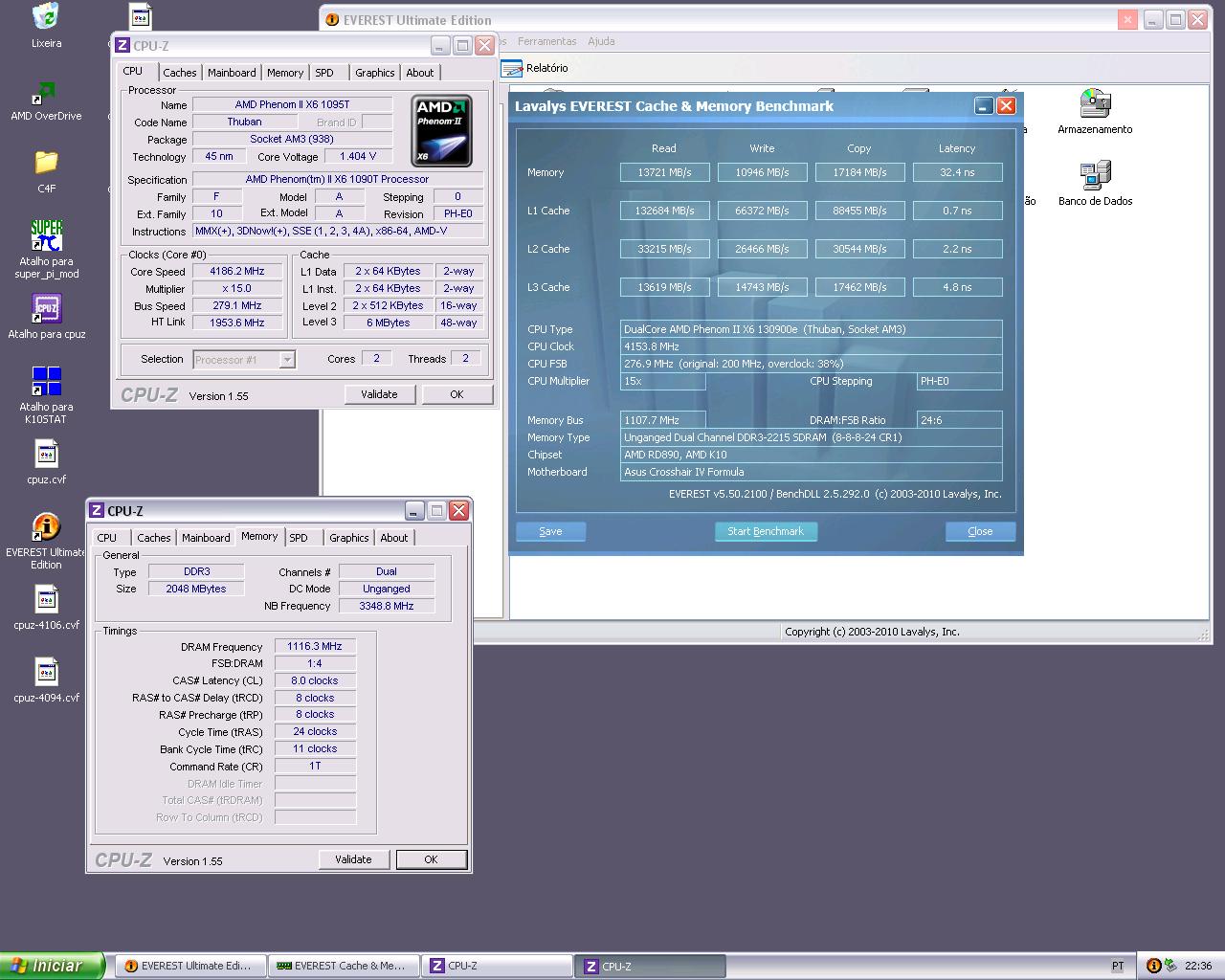Click the Memory Read 13721 MB/s field
This screenshot has width=1225, height=980.
tap(664, 172)
